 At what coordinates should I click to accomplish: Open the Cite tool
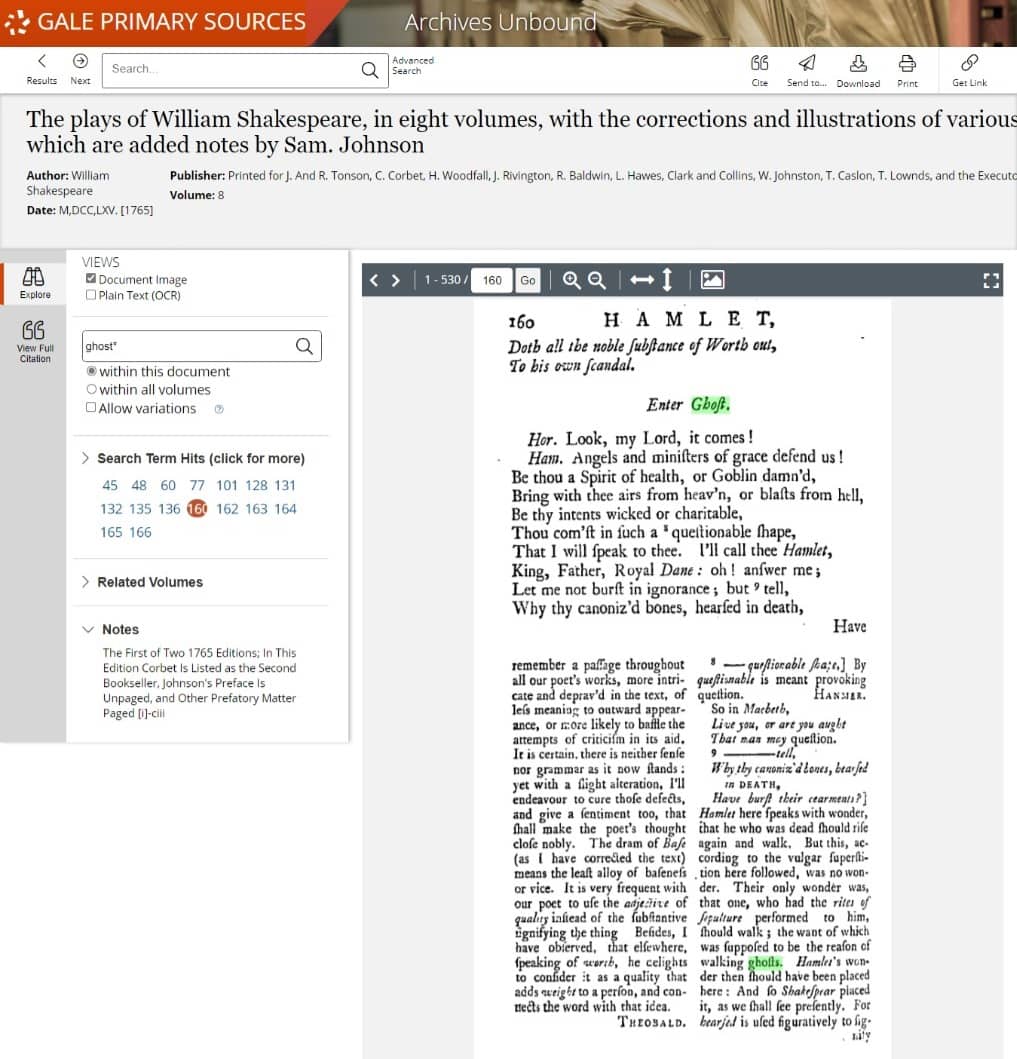coord(760,70)
